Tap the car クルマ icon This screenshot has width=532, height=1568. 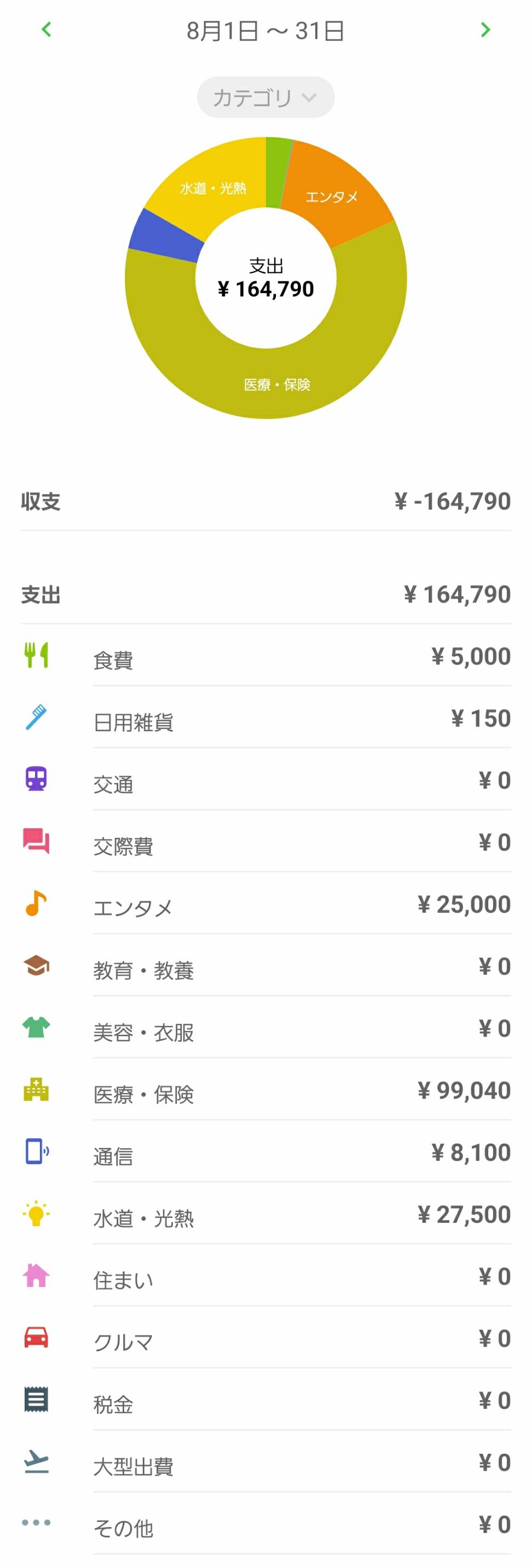coord(36,1338)
